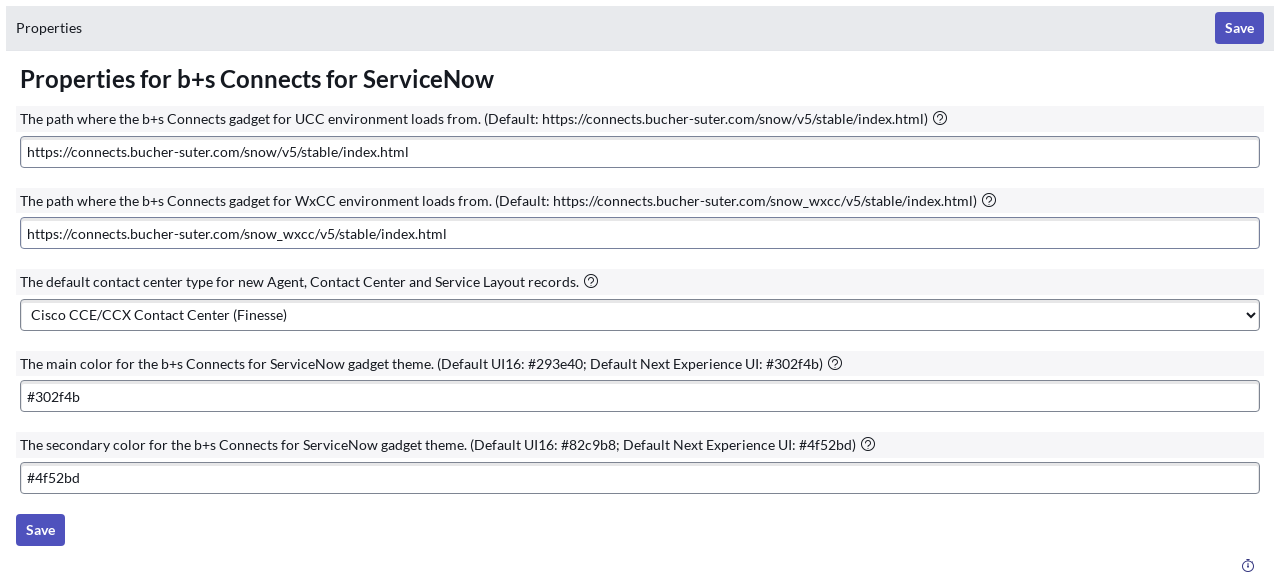The image size is (1280, 586).
Task: Click the help icon beside the UCC path label
Action: [940, 118]
